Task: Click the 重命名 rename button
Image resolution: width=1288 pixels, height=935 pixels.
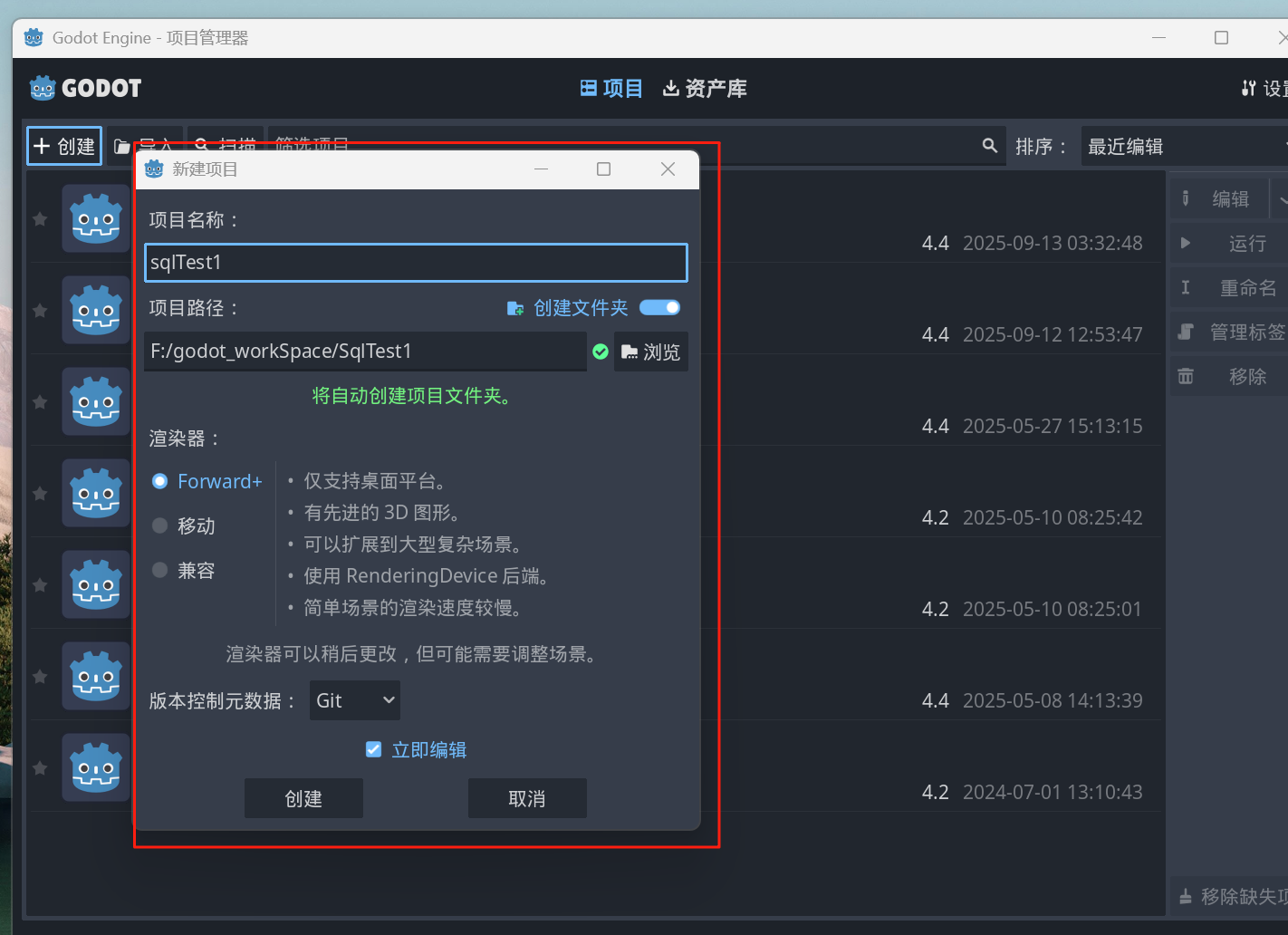Action: point(1228,288)
